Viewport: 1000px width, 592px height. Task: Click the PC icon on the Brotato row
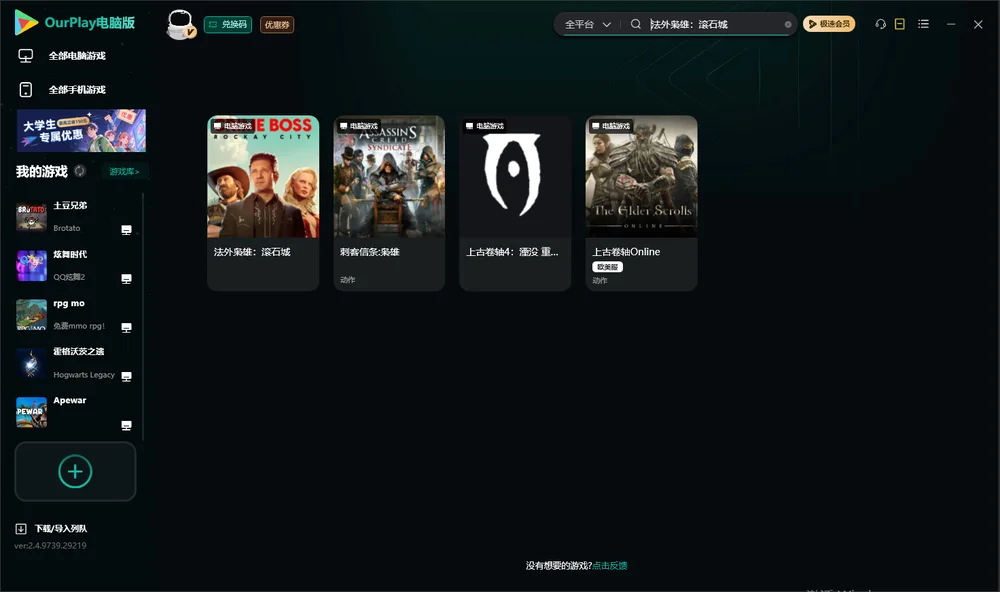(126, 230)
